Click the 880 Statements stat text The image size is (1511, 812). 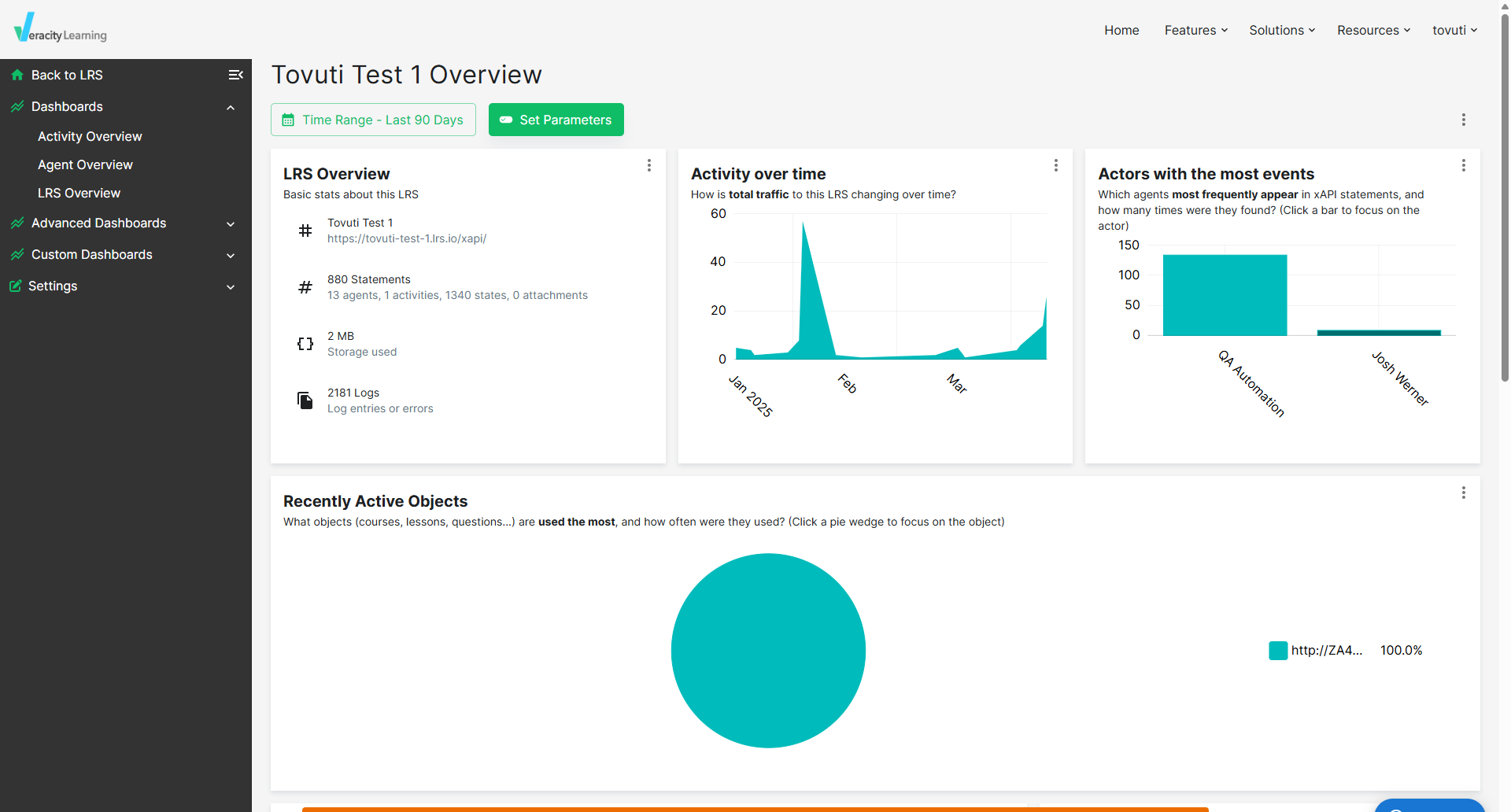(369, 279)
